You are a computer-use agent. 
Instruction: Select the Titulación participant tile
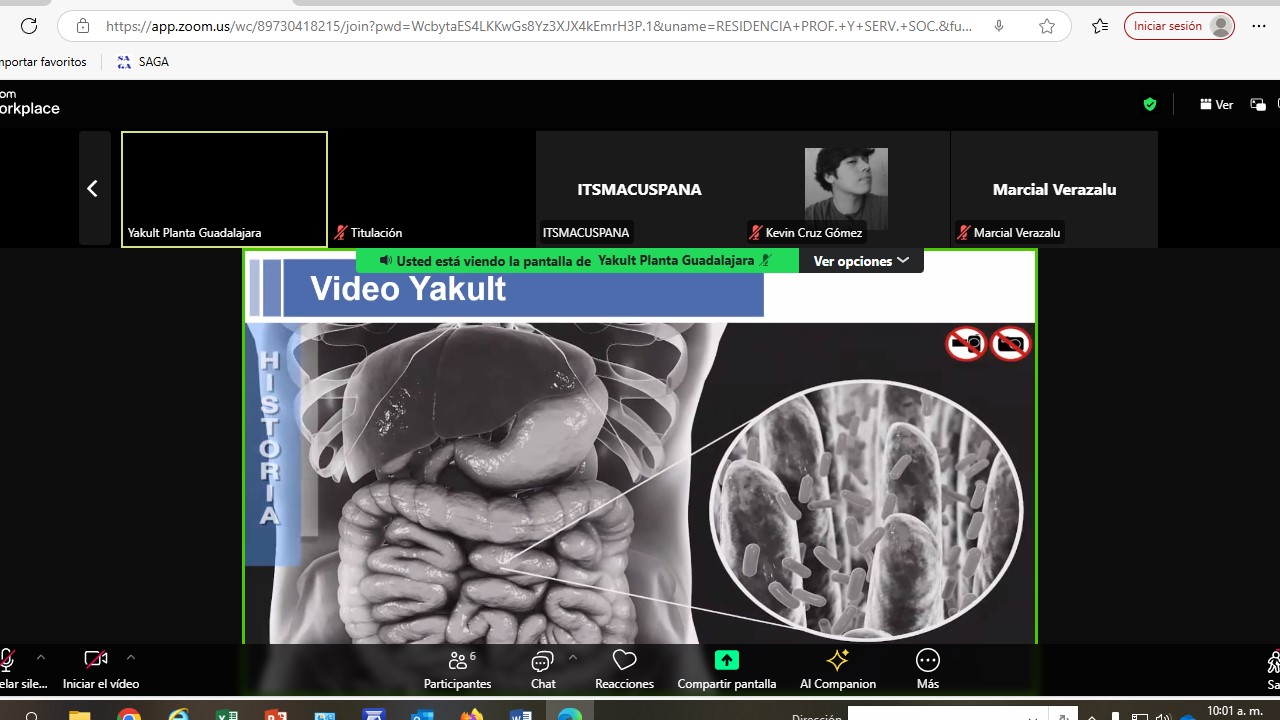pos(432,189)
